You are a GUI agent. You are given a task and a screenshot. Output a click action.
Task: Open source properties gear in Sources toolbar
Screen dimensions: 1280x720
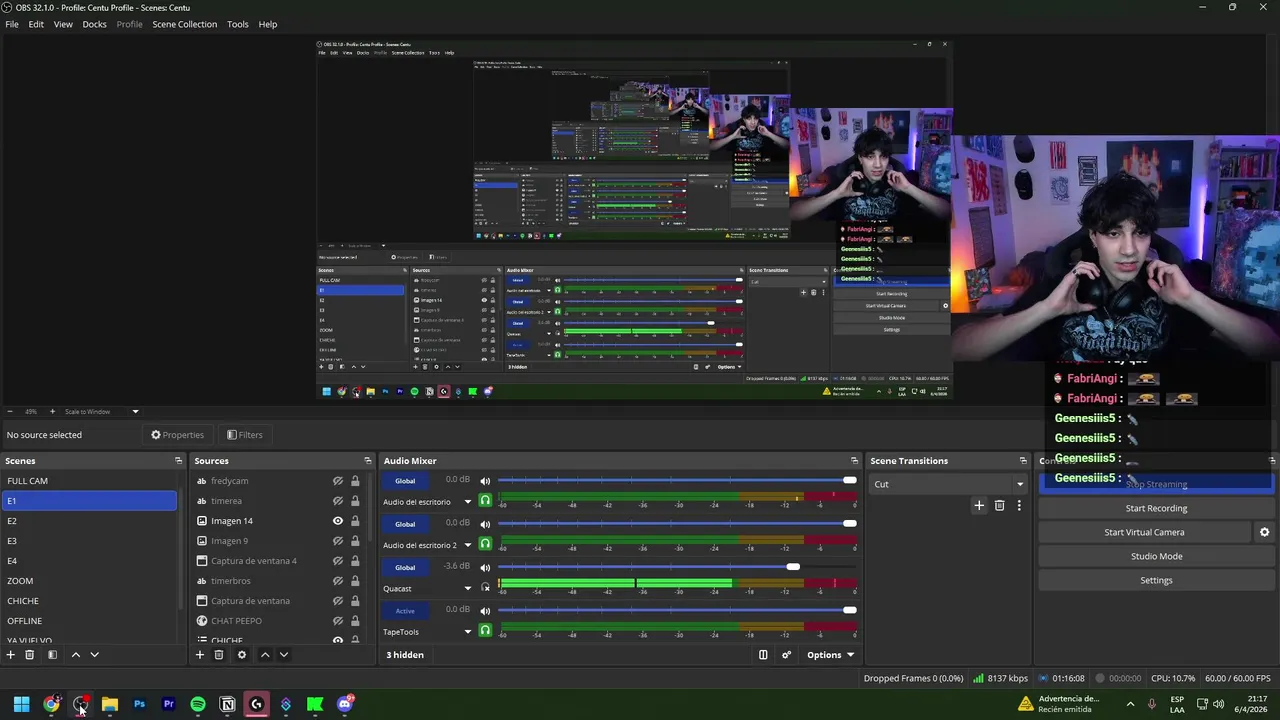pyautogui.click(x=241, y=655)
